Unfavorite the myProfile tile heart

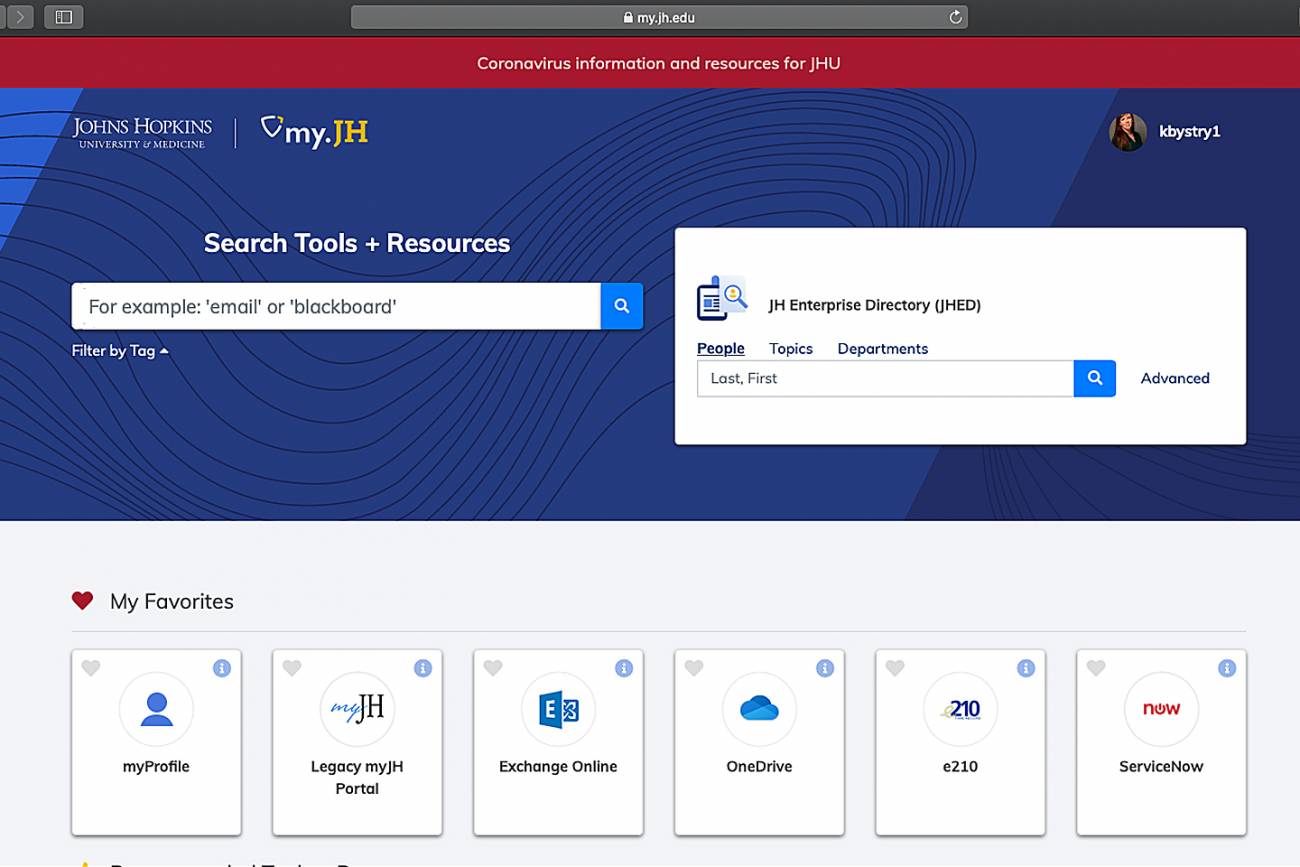point(91,667)
